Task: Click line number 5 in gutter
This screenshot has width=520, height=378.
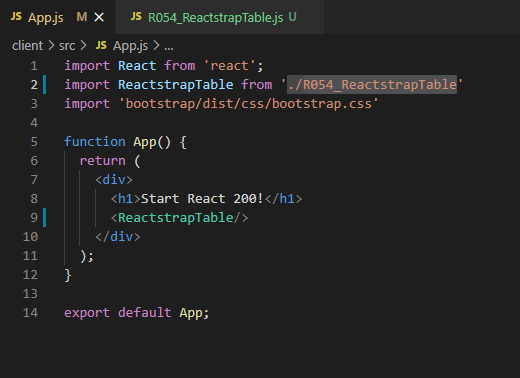Action: (x=34, y=142)
